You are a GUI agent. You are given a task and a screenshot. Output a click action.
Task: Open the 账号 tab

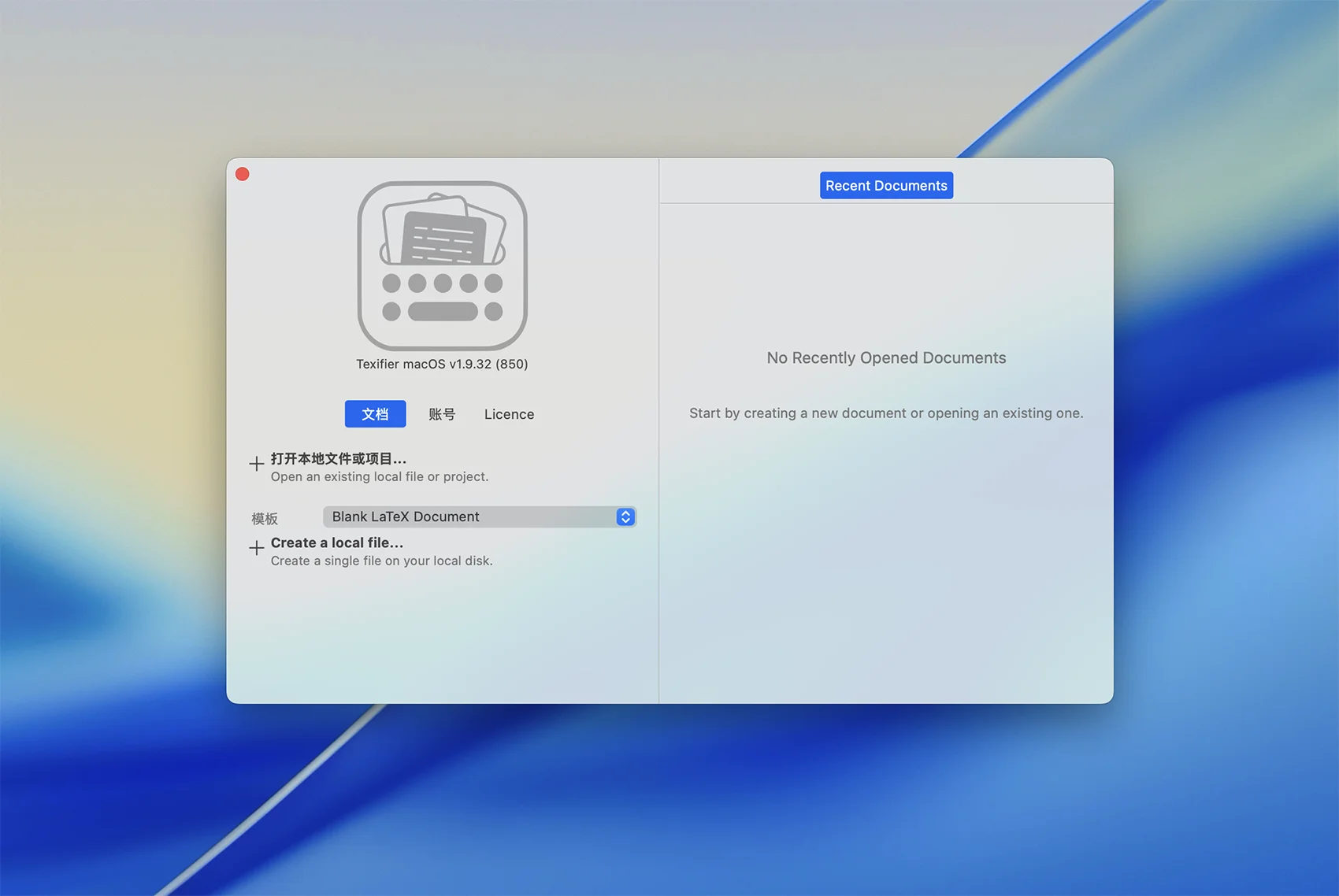pos(442,414)
